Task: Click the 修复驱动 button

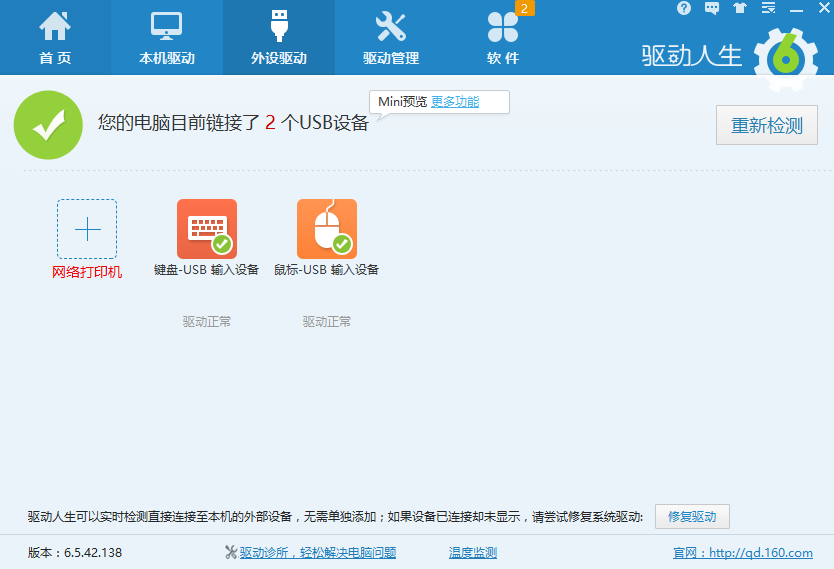Action: [692, 517]
